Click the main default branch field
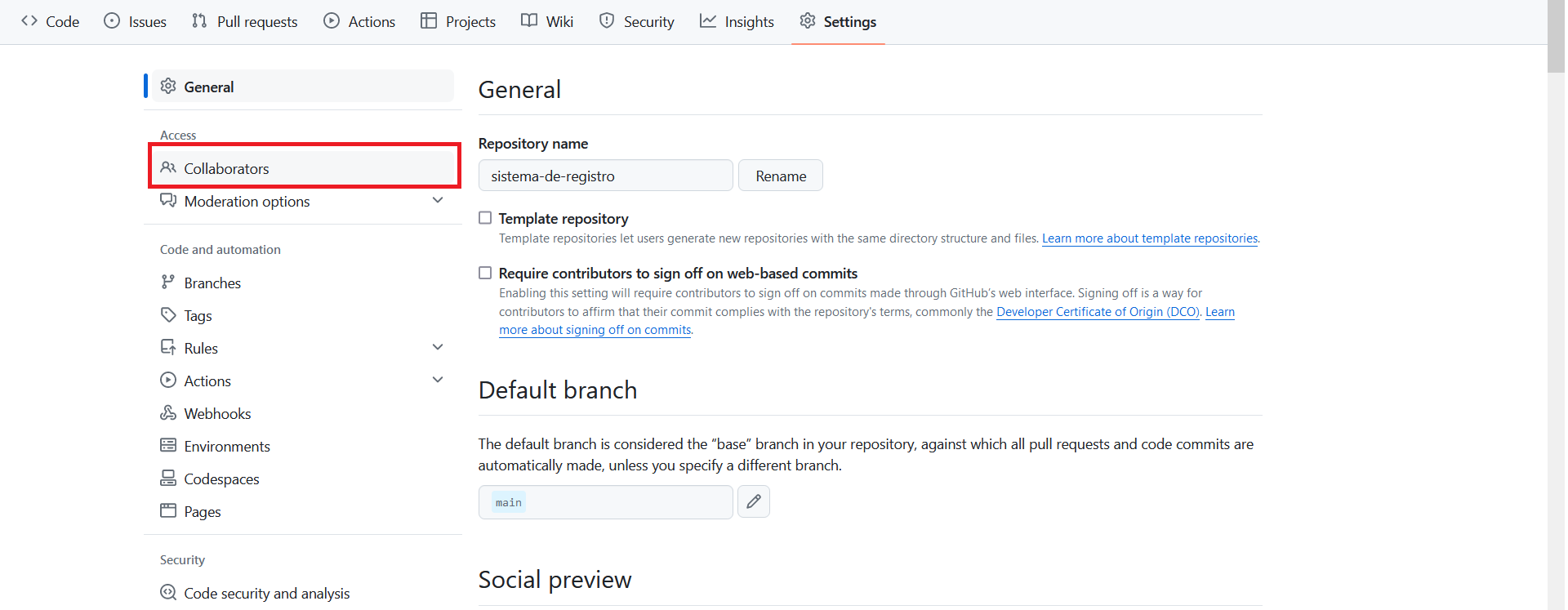The image size is (1568, 610). point(605,502)
